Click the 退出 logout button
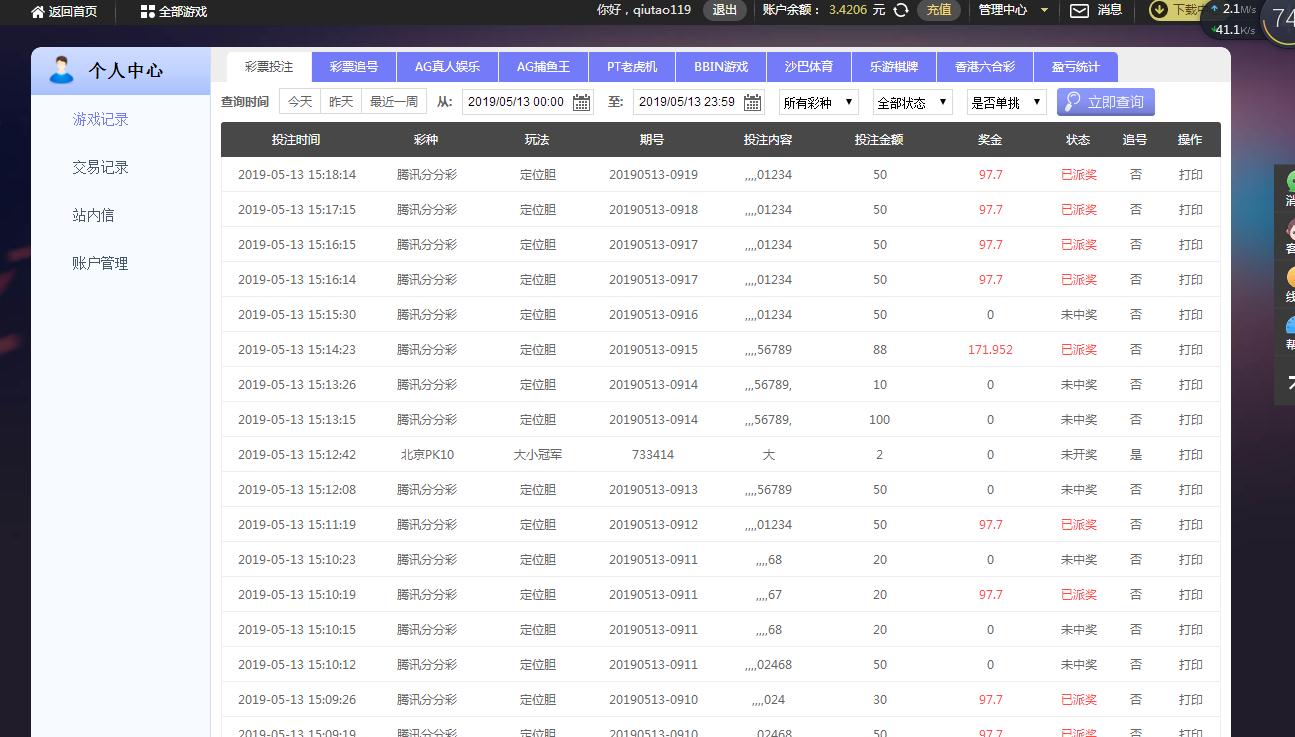Viewport: 1295px width, 737px height. (724, 10)
